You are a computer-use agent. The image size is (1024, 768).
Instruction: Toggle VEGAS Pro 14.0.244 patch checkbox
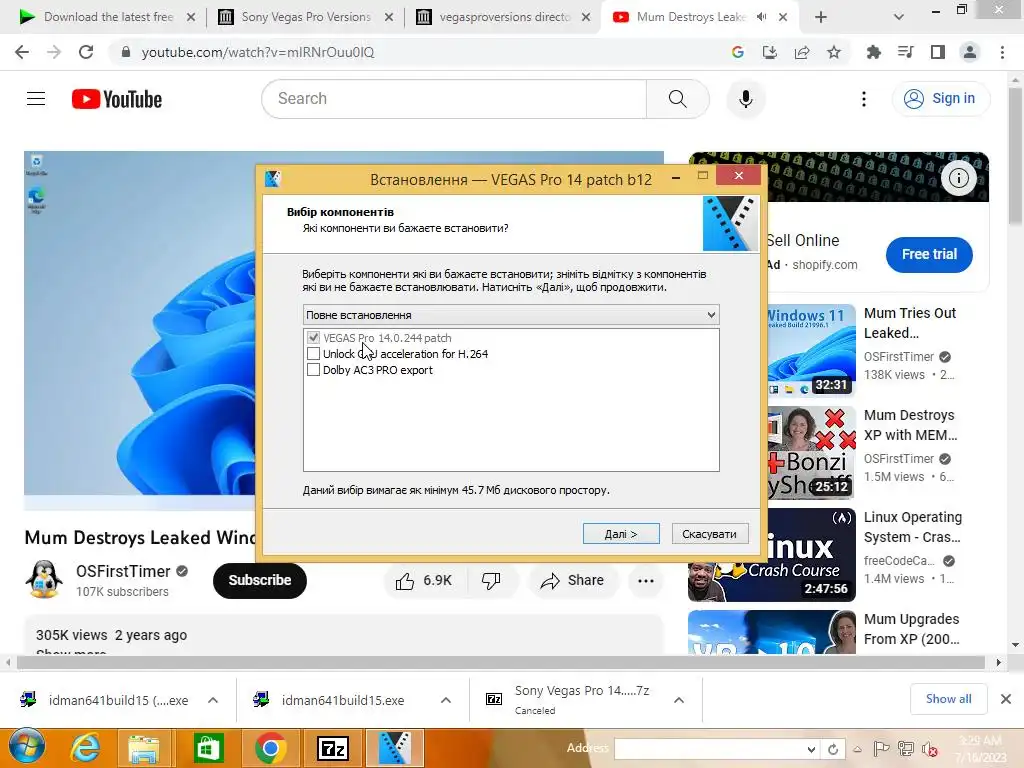click(x=313, y=338)
